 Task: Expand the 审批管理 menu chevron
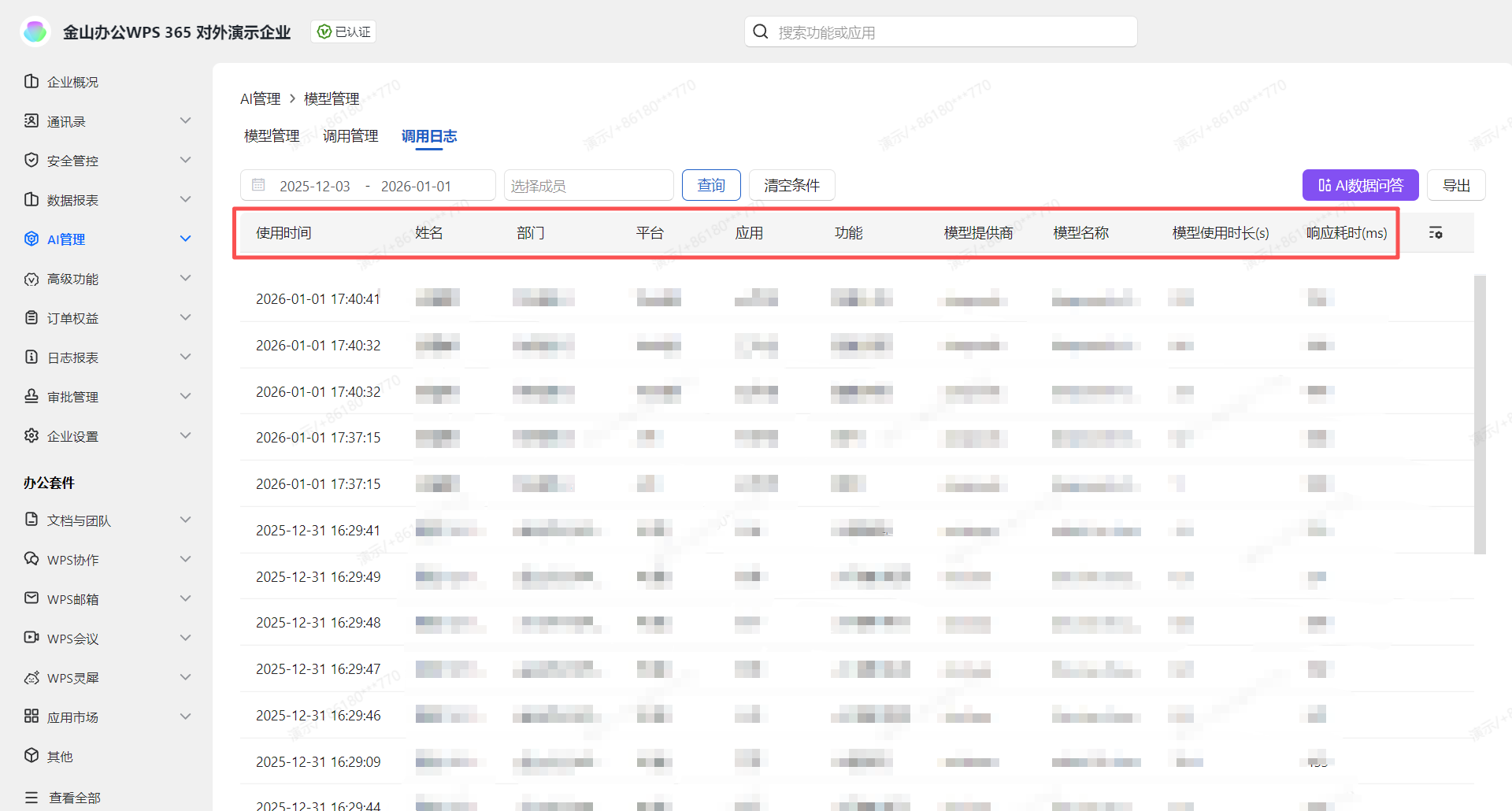(x=186, y=396)
